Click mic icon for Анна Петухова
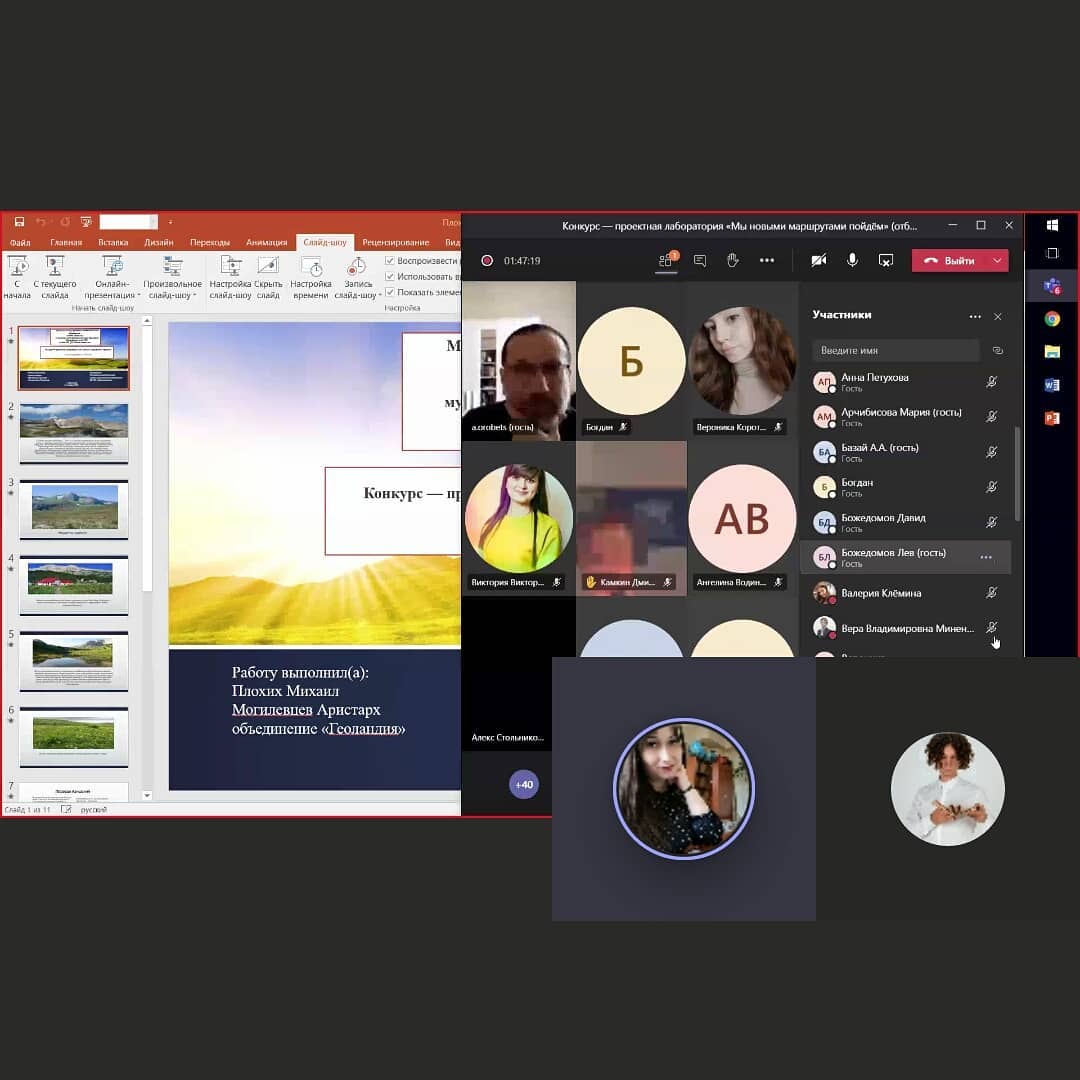 991,382
